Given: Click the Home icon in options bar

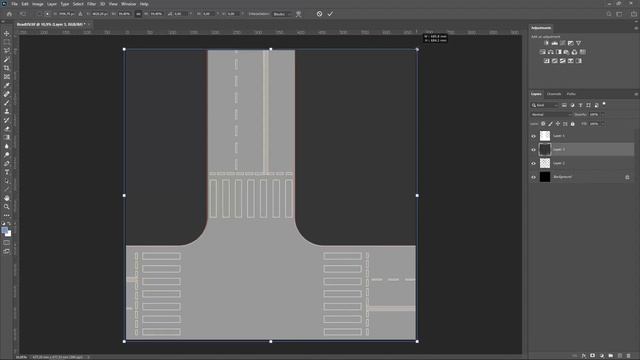Looking at the screenshot, I should point(9,14).
